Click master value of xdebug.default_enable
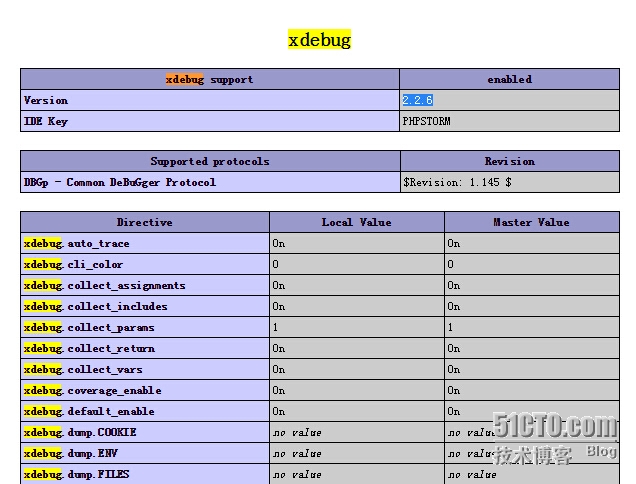 pyautogui.click(x=454, y=411)
